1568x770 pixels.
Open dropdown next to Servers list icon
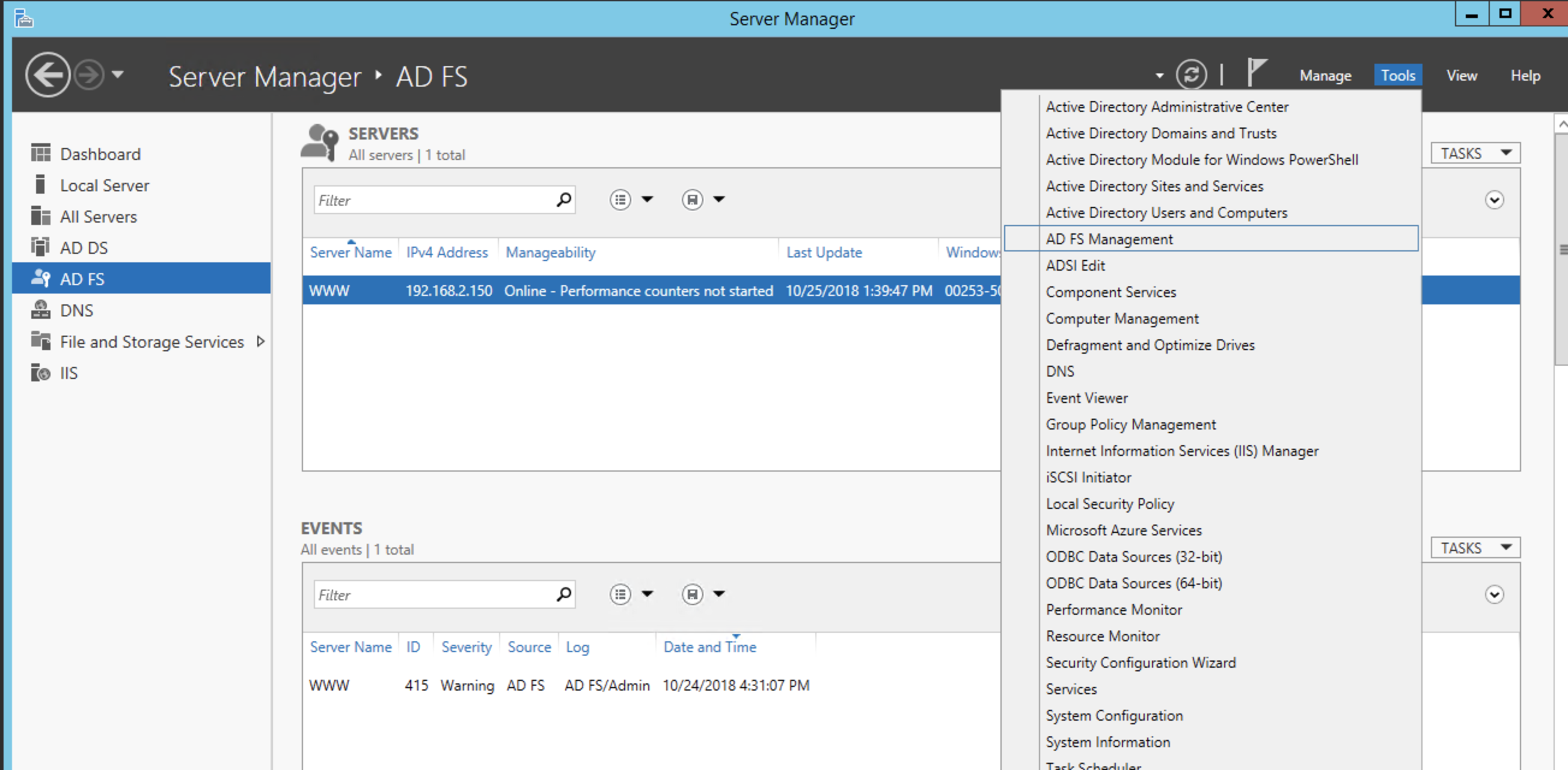648,199
